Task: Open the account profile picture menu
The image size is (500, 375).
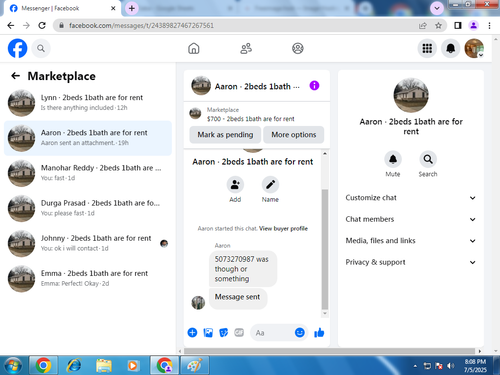Action: [474, 49]
